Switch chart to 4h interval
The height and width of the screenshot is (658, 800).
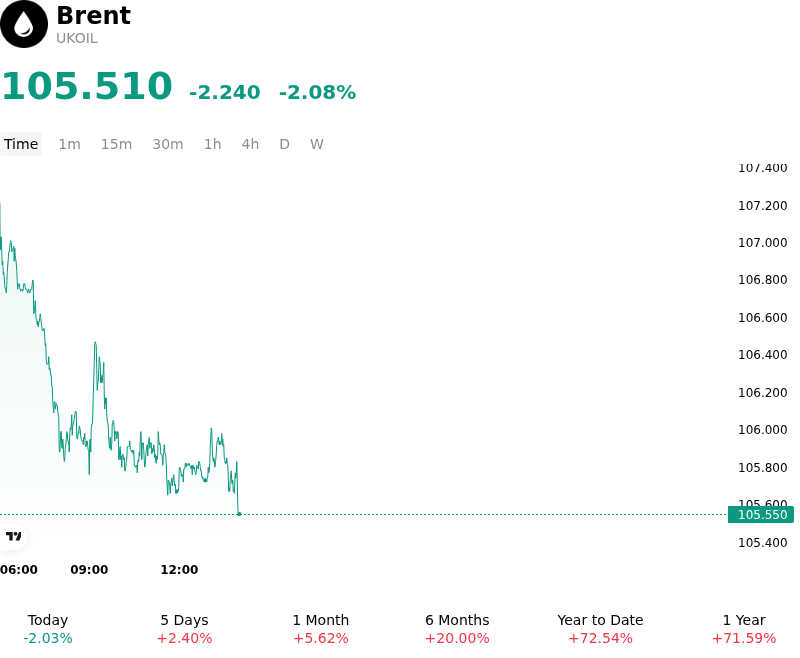tap(250, 144)
